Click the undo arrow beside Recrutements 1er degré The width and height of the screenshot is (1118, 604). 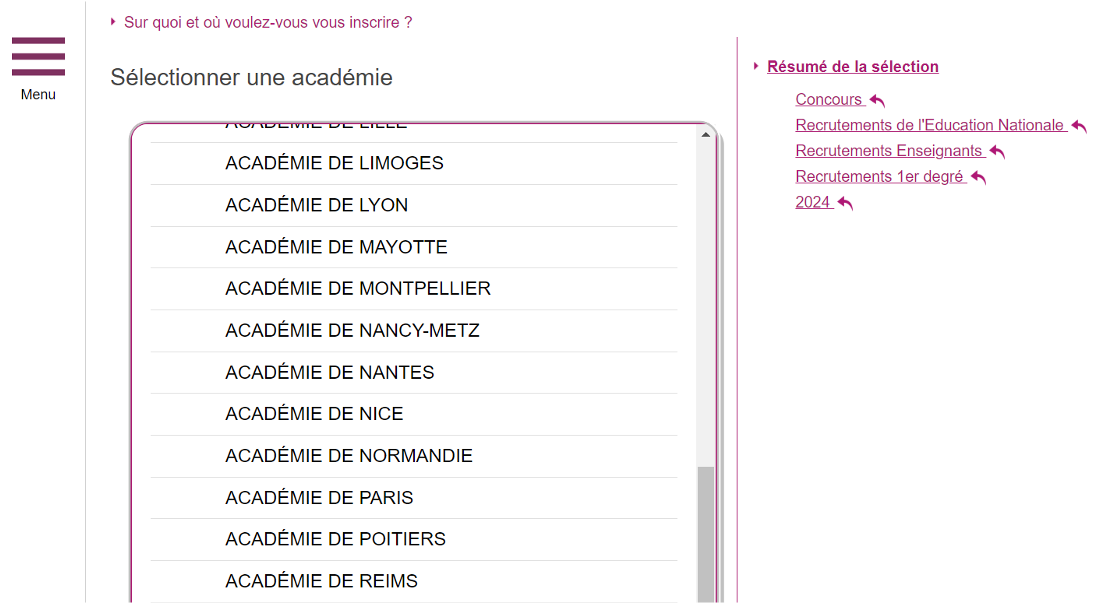pyautogui.click(x=978, y=178)
